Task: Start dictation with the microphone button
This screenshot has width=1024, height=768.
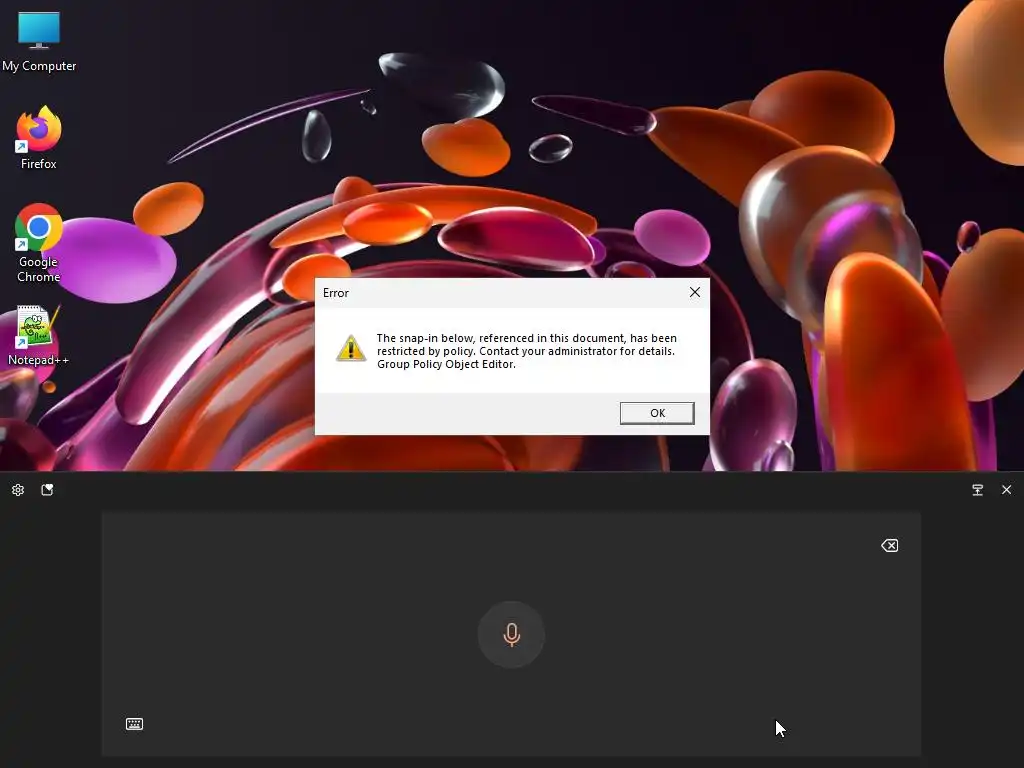Action: (x=511, y=634)
